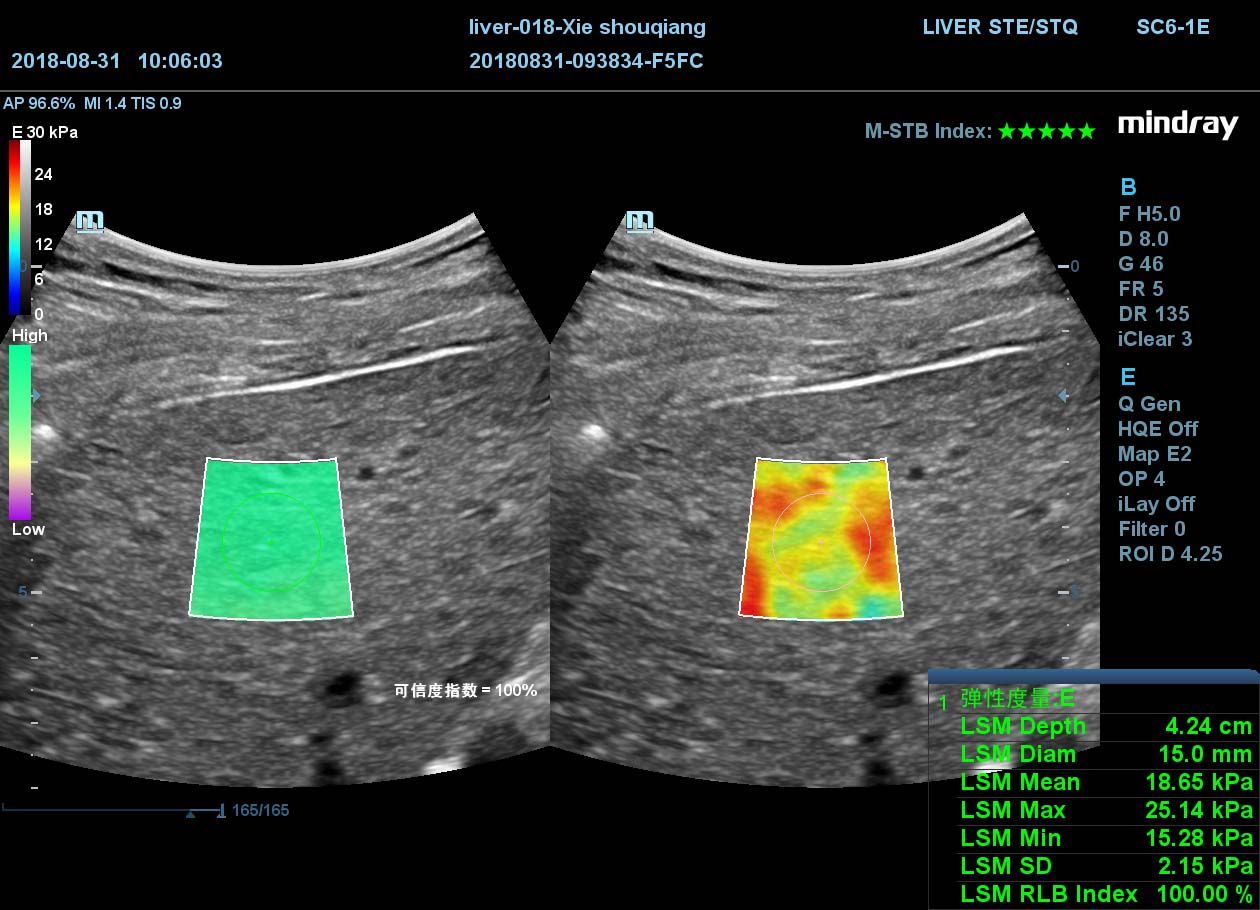Click the Filter 0 parameter
This screenshot has height=910, width=1260.
(x=1151, y=529)
